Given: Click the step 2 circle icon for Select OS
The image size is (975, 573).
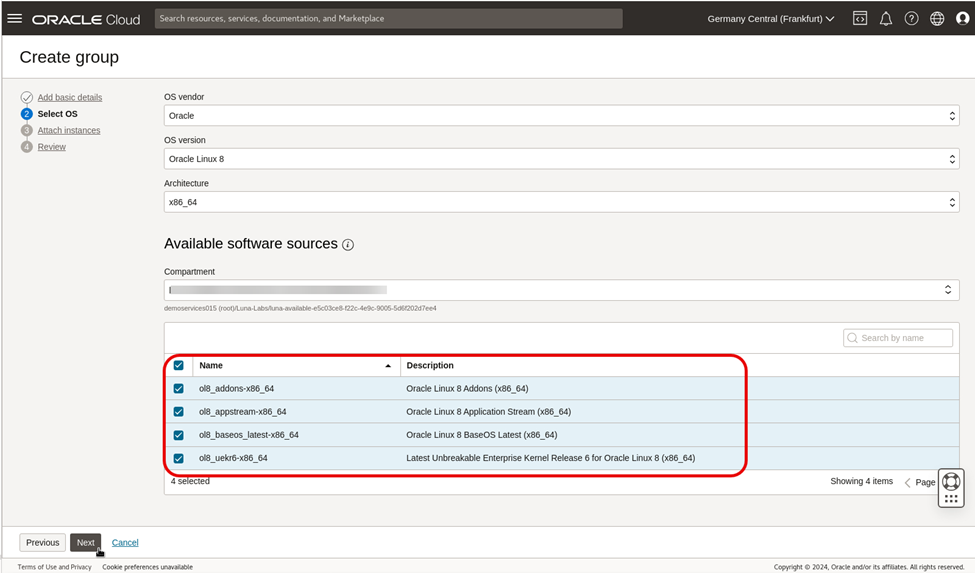Looking at the screenshot, I should 27,114.
